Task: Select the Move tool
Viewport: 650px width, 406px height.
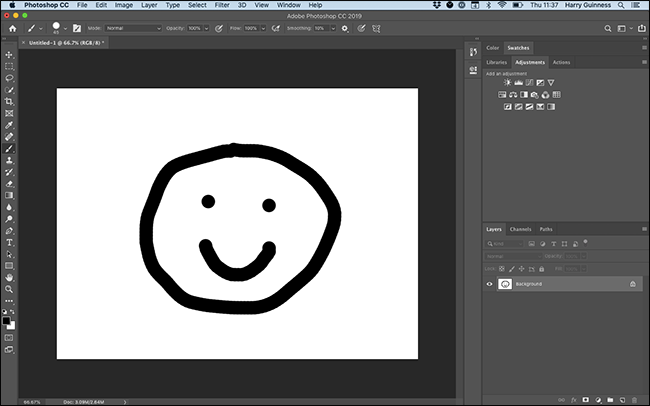Action: coord(9,55)
